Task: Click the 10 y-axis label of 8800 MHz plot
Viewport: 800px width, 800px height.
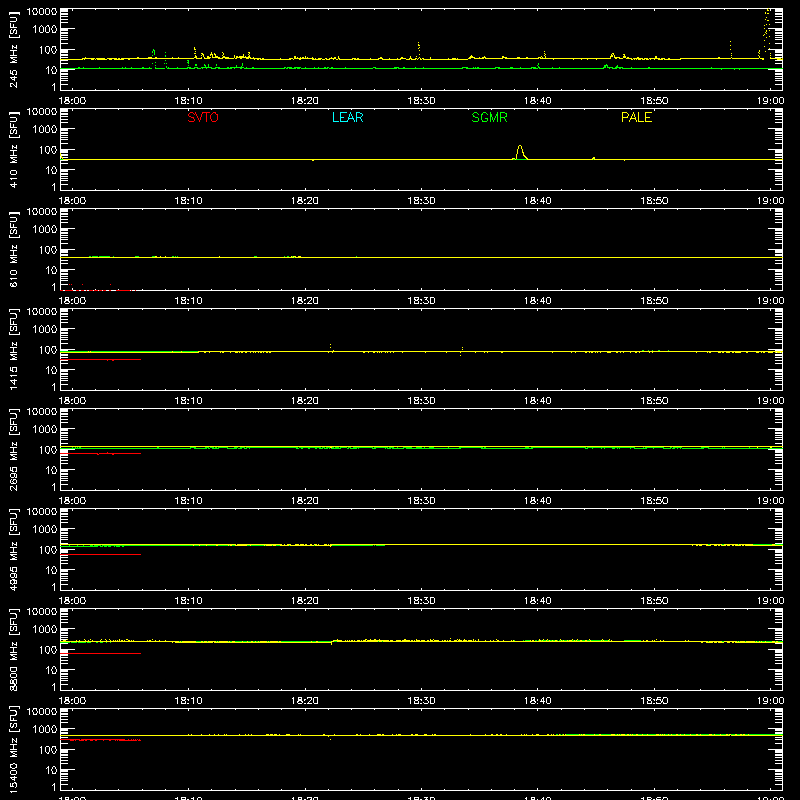Action: pos(51,670)
